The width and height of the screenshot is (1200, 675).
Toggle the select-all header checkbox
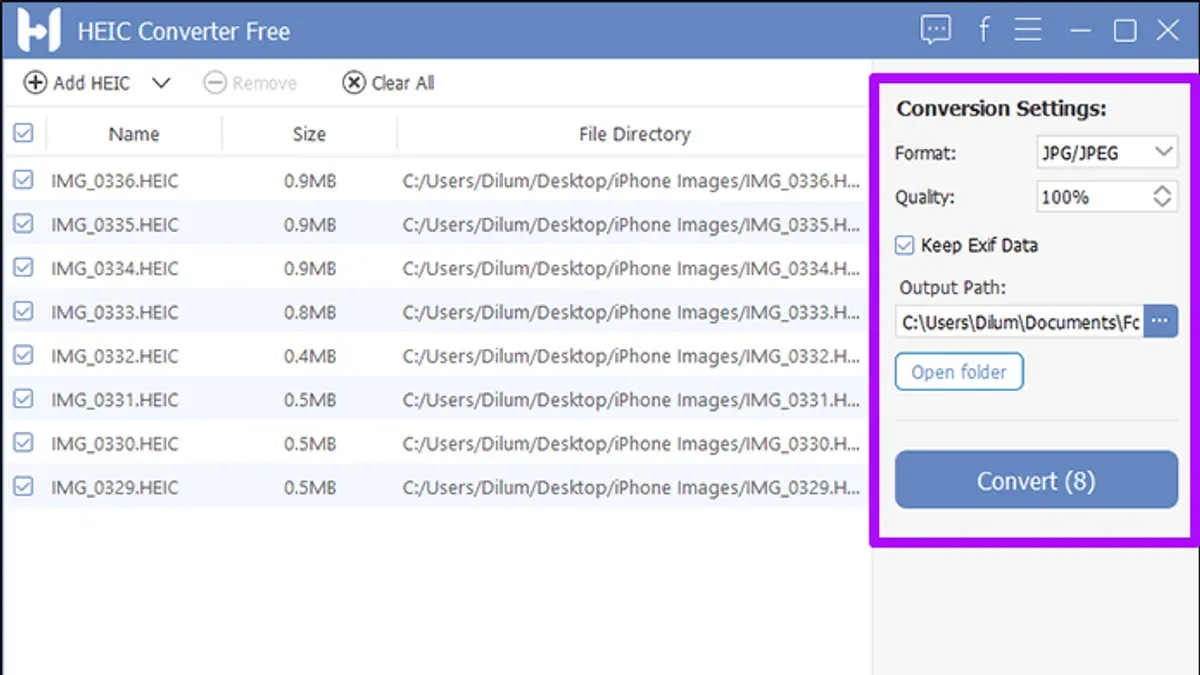point(23,133)
